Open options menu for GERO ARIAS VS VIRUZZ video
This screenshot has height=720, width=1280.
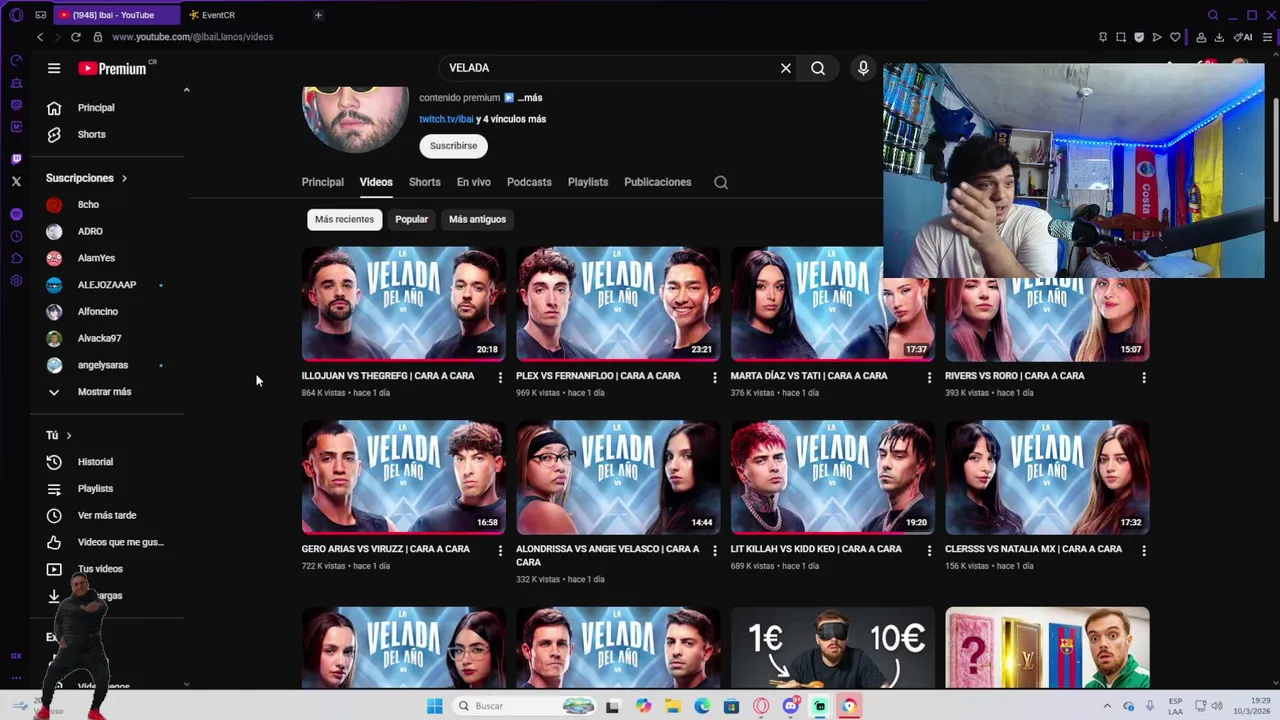point(500,550)
